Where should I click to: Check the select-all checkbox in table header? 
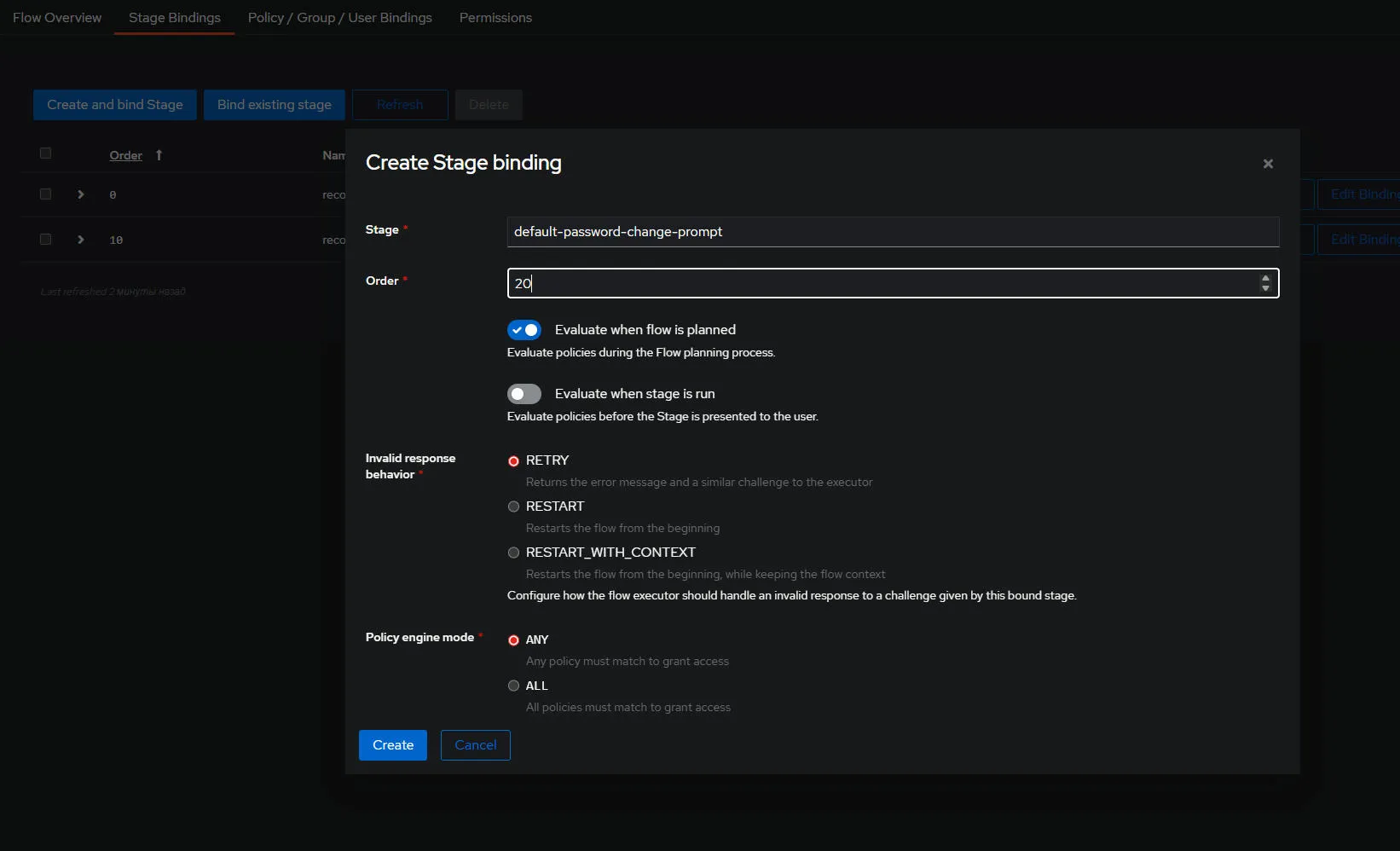(46, 153)
